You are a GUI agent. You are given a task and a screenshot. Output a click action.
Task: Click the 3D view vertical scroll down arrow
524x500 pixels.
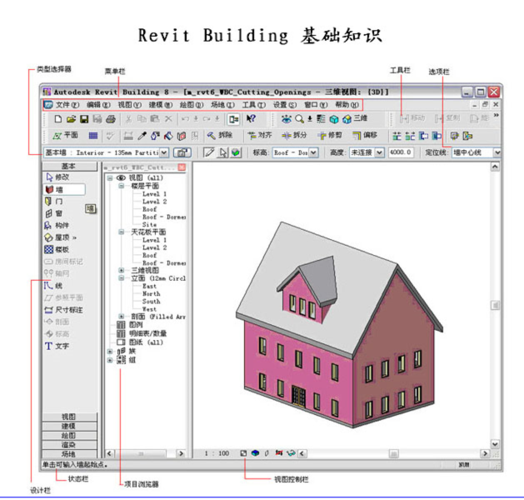pos(495,444)
